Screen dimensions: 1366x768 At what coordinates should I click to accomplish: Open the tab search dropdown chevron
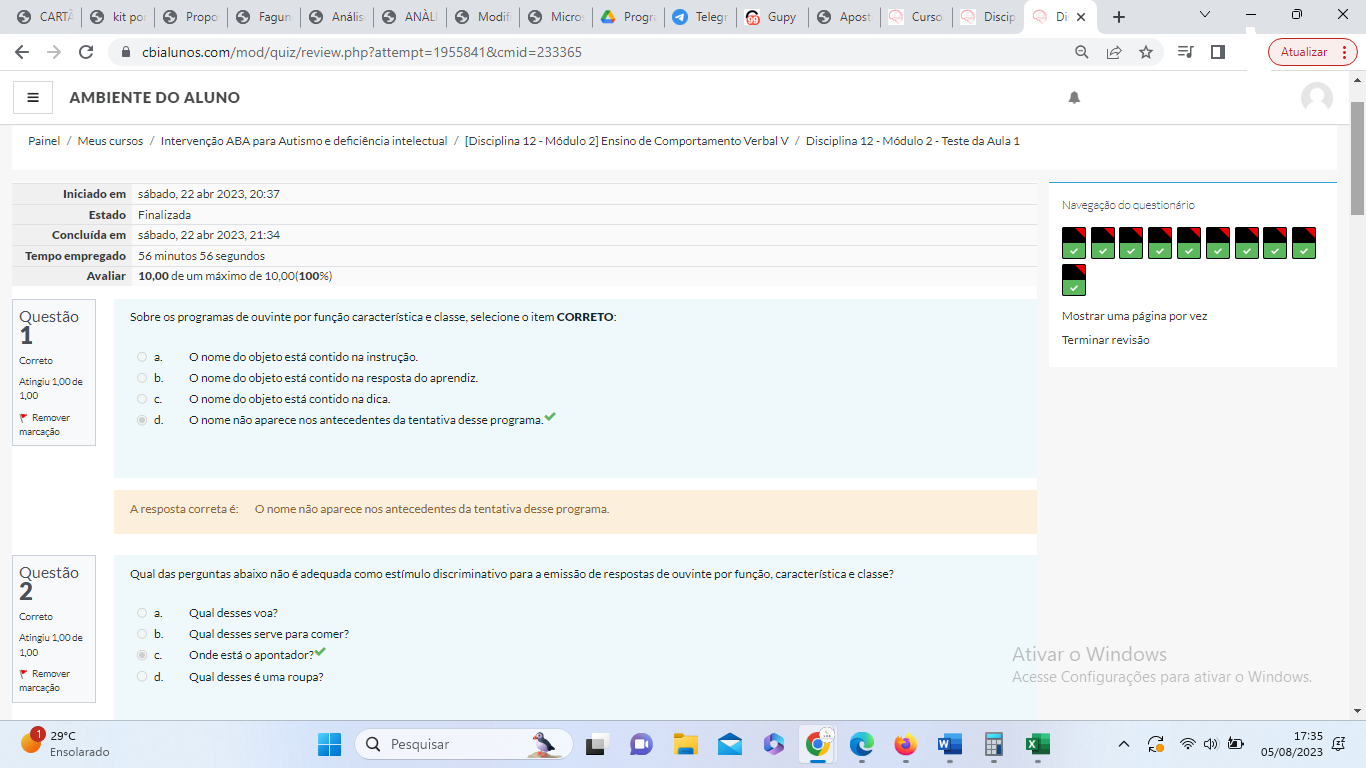tap(1205, 16)
